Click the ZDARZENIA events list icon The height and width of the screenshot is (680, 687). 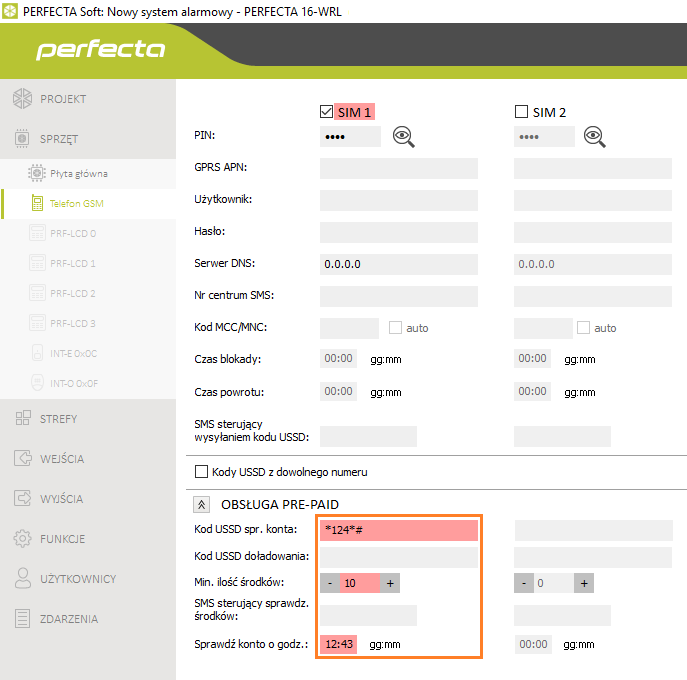[22, 619]
